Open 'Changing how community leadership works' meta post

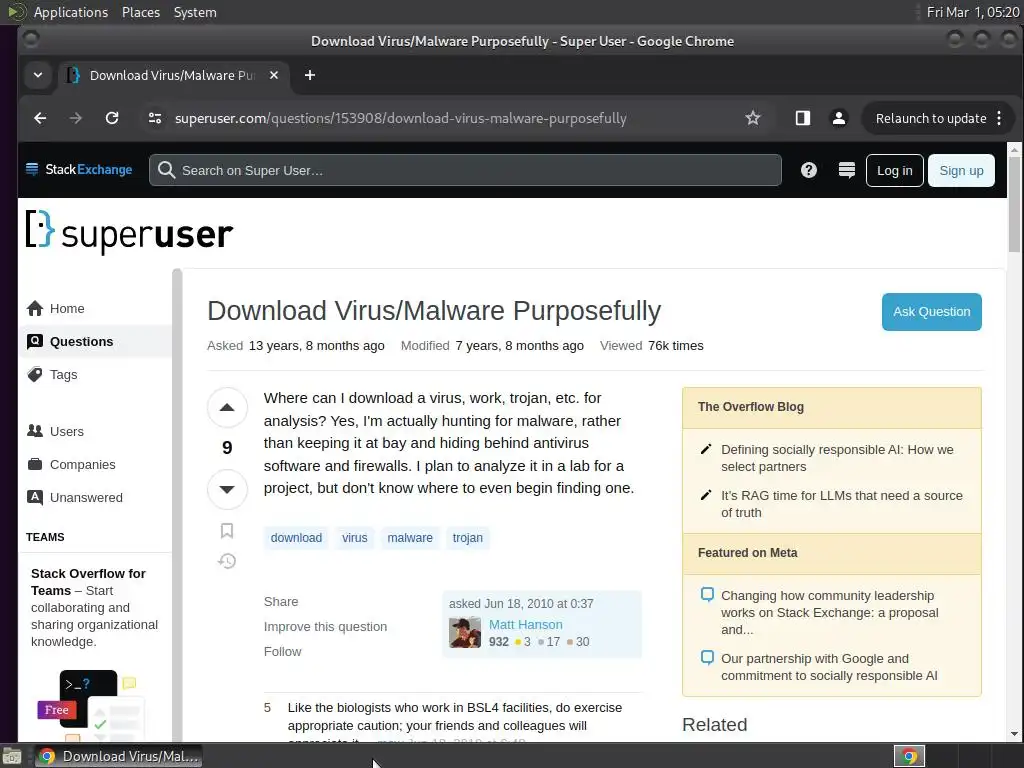click(829, 613)
